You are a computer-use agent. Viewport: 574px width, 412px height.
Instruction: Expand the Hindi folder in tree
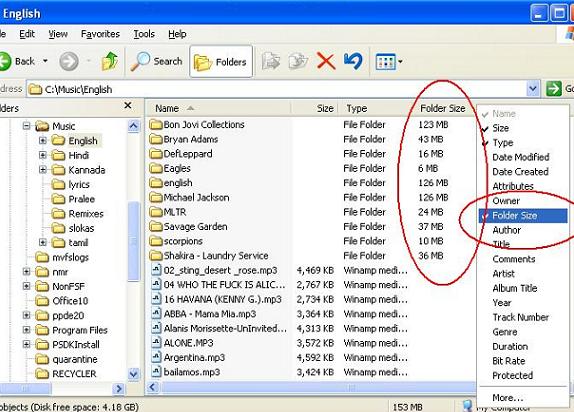pos(42,155)
